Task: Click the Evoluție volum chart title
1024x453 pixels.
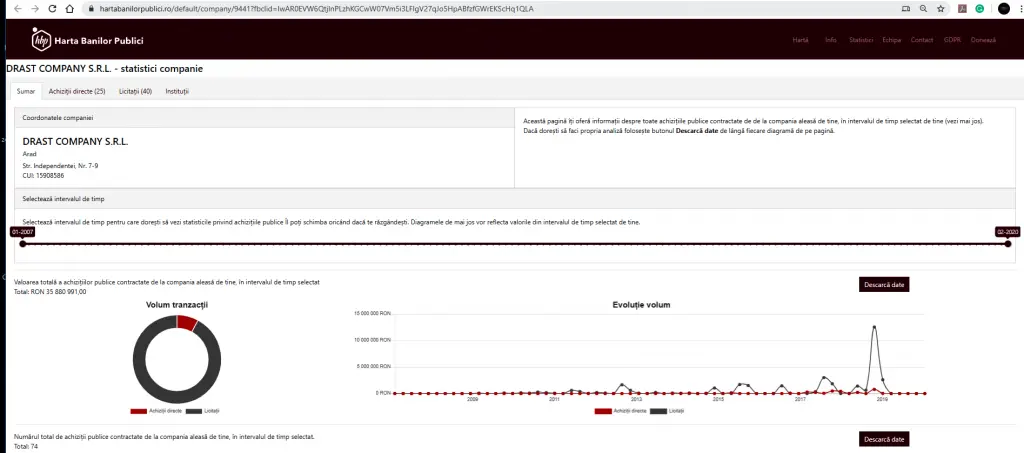Action: 641,305
